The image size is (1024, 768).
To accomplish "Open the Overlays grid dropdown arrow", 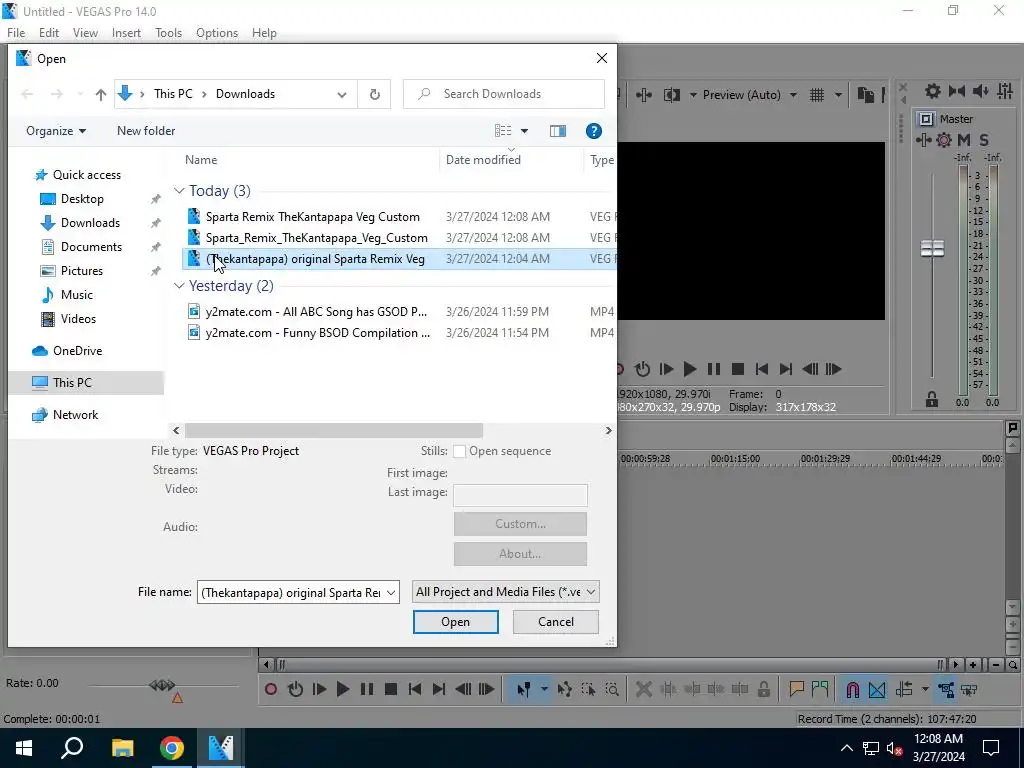I will [x=838, y=95].
